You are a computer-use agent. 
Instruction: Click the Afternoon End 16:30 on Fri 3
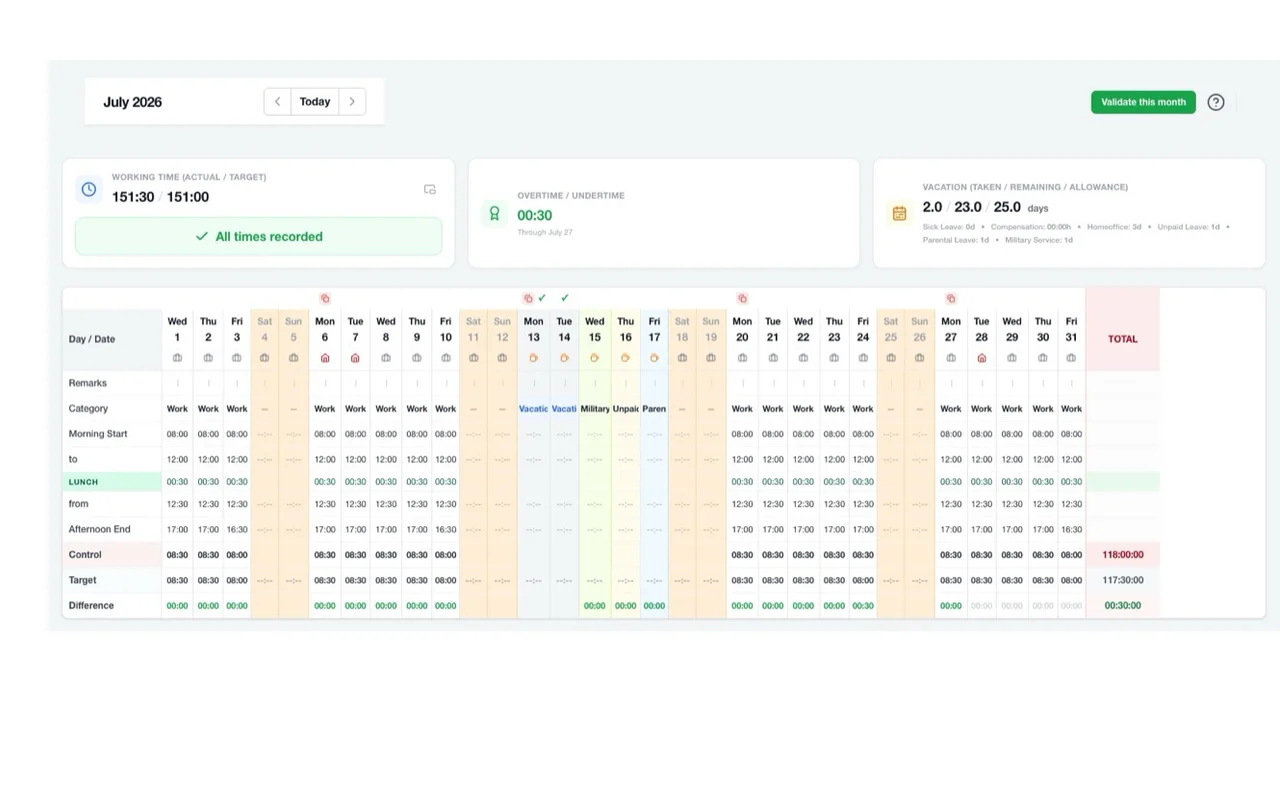tap(237, 530)
